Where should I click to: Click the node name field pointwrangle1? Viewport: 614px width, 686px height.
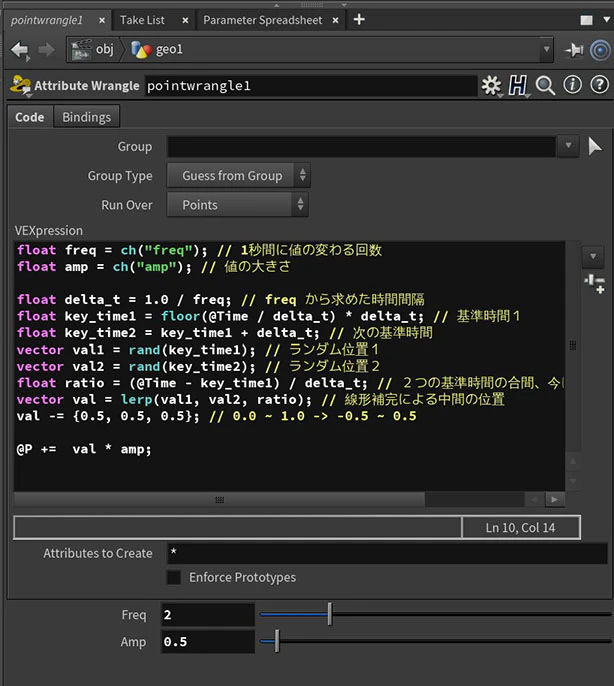click(x=311, y=86)
